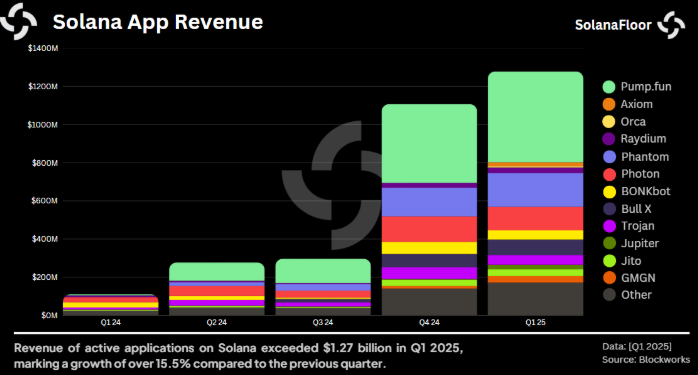Click the Q4 24 x-axis label
The image size is (698, 375).
point(429,322)
